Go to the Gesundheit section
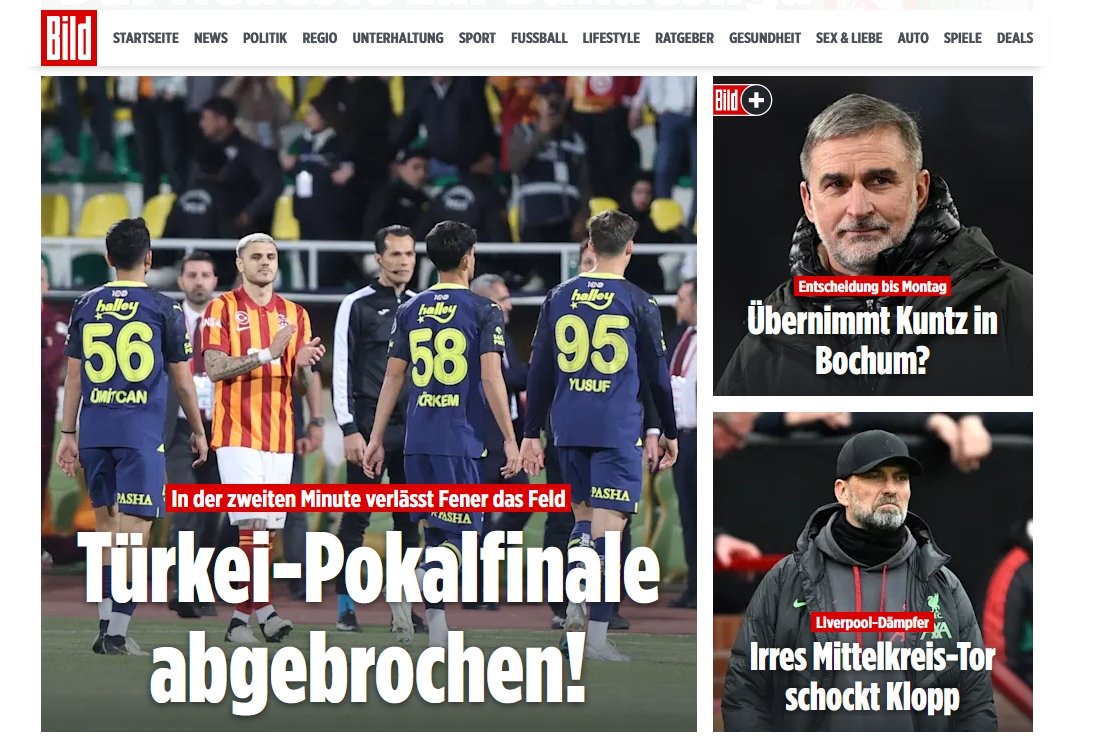Screen dimensions: 1118x747 click(x=765, y=38)
